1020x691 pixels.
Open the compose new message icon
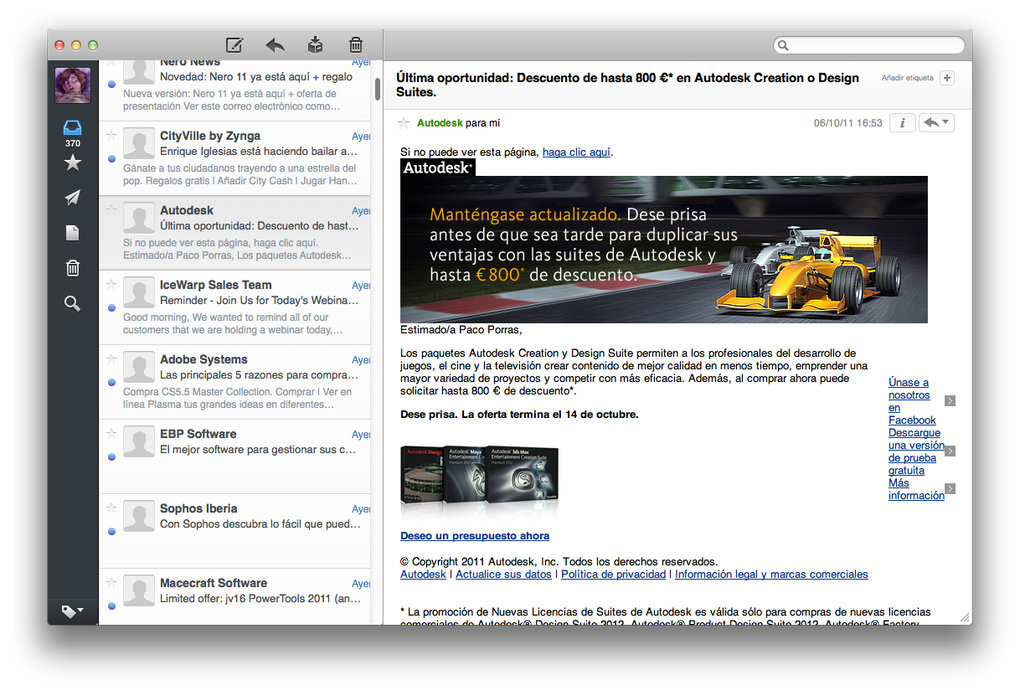click(234, 45)
